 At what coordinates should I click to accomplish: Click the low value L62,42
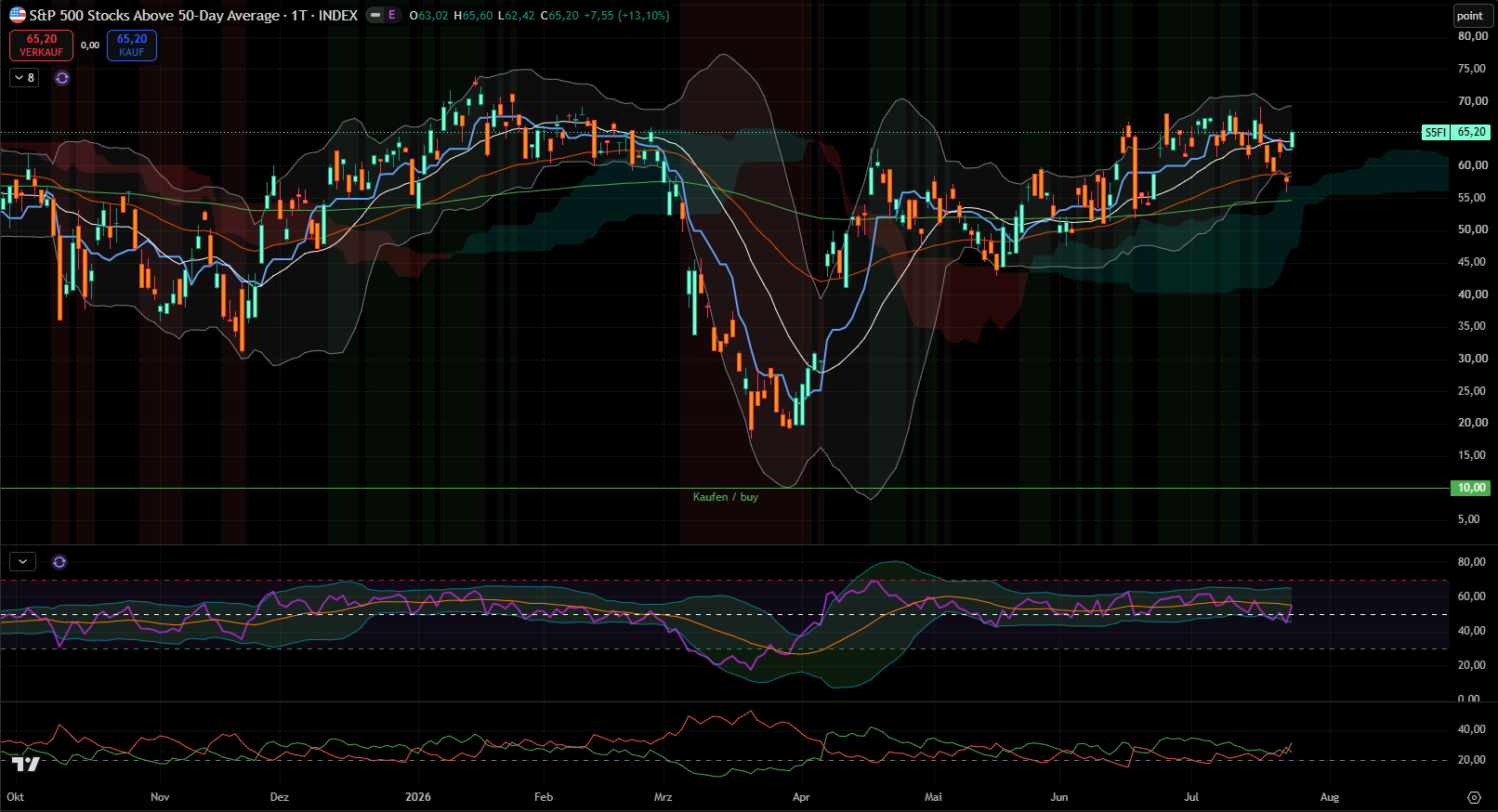(x=517, y=16)
